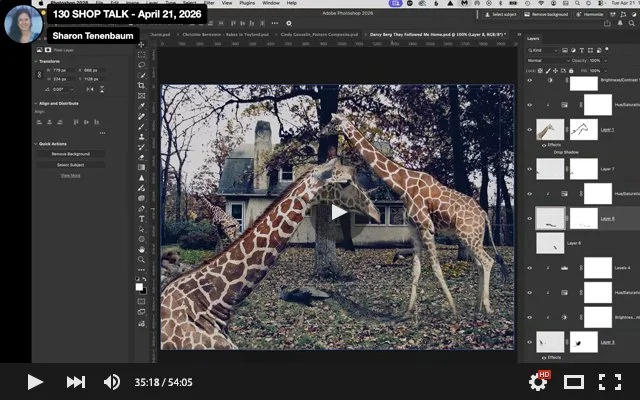The image size is (640, 400).
Task: Select the Pen tool
Action: point(142,209)
